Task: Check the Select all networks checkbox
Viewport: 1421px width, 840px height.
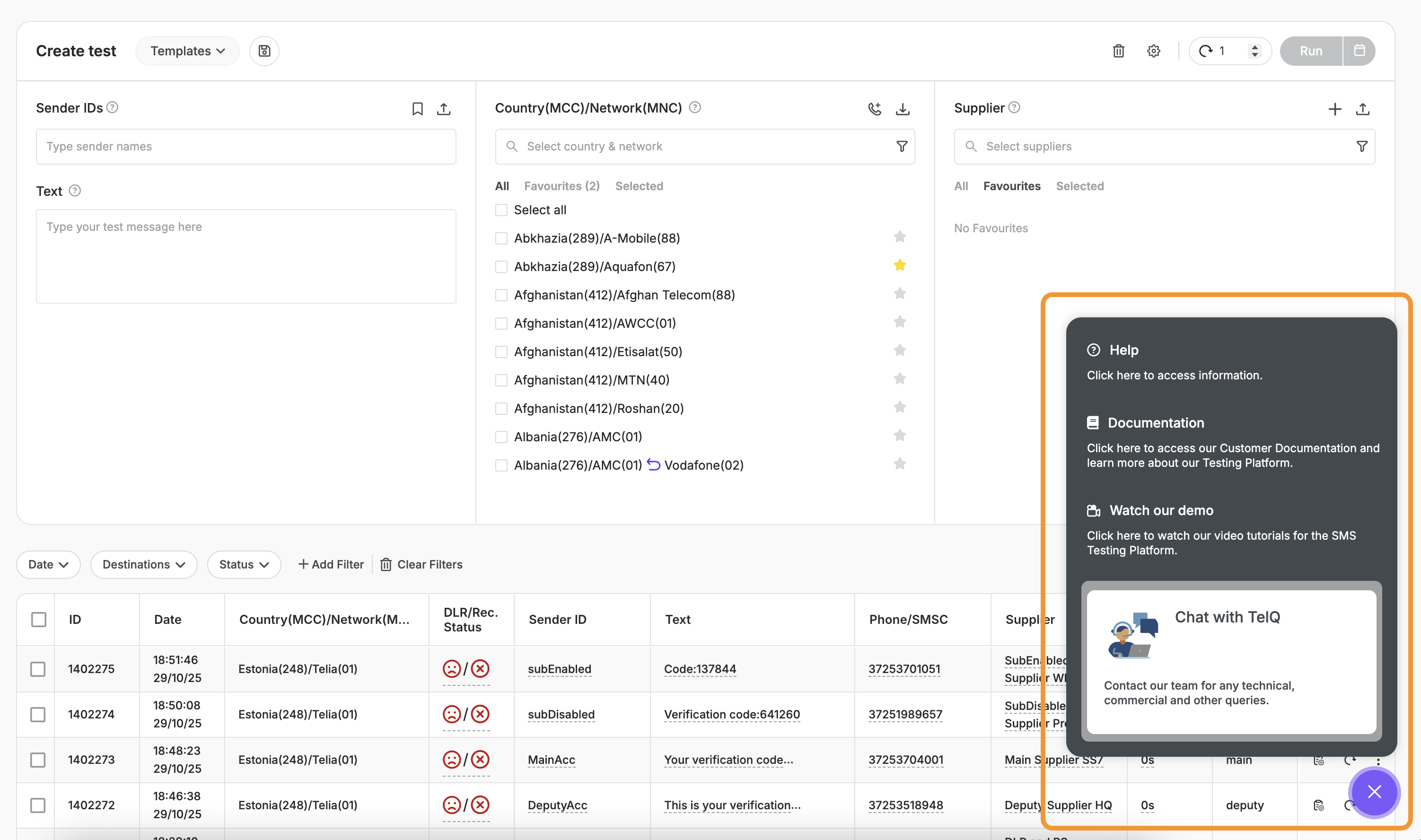Action: click(501, 210)
